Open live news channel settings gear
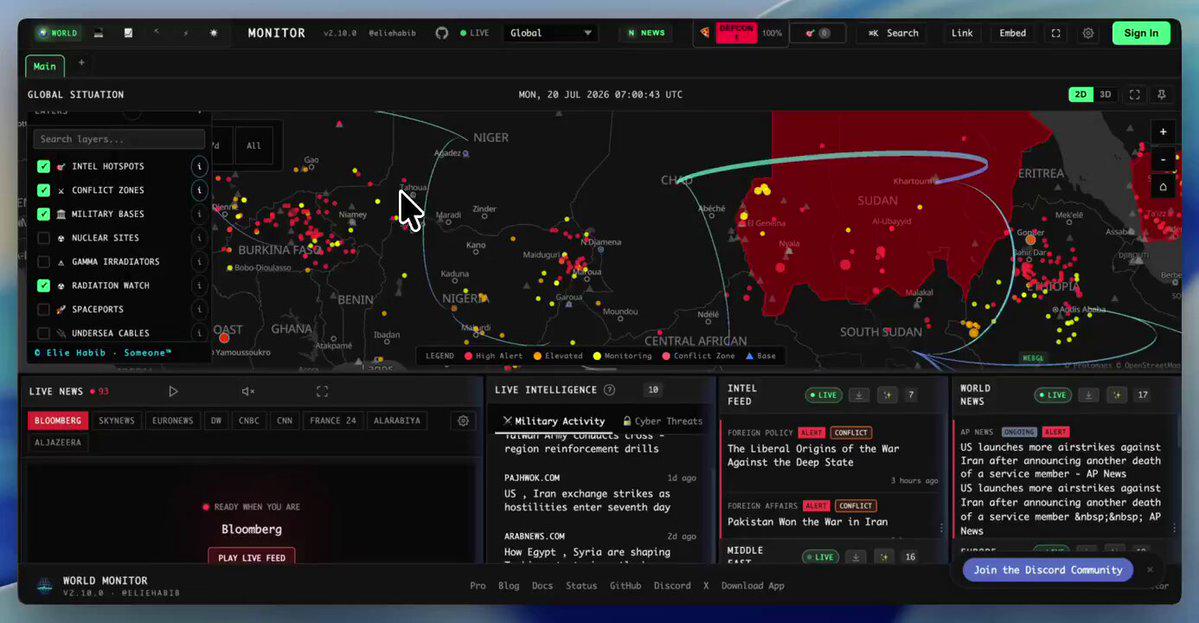 (463, 420)
